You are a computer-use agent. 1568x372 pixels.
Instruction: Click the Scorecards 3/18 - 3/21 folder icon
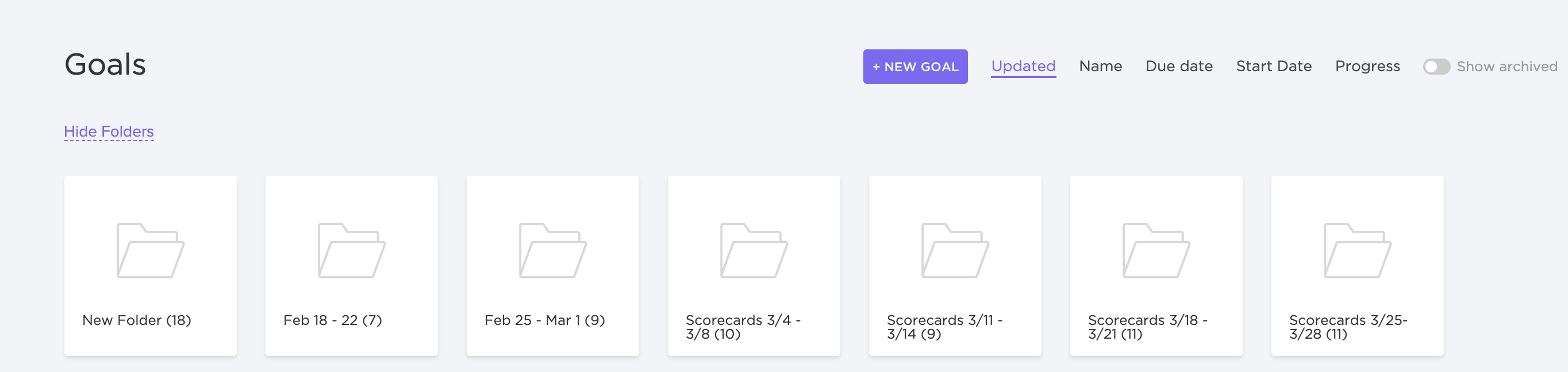1156,250
